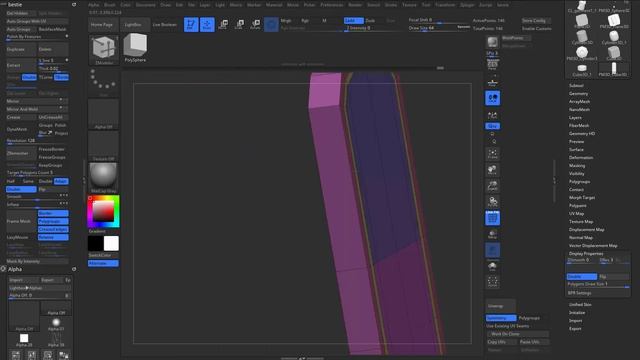Enable Zsub sculpt mode
The width and height of the screenshot is (640, 360).
point(370,20)
